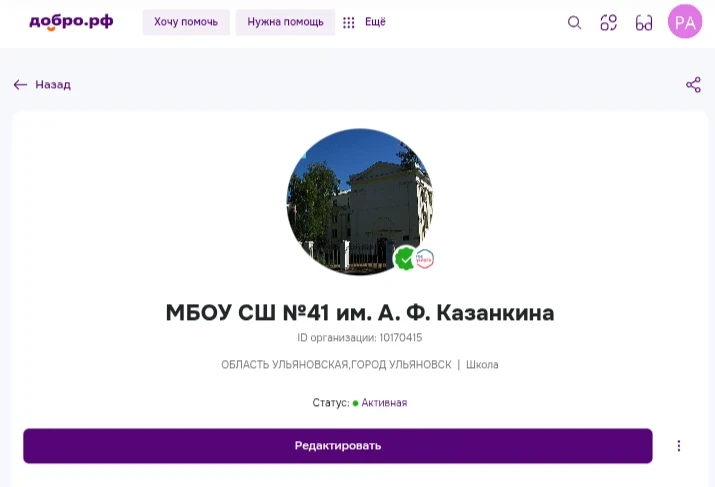Open the school building profile photo

coord(359,202)
